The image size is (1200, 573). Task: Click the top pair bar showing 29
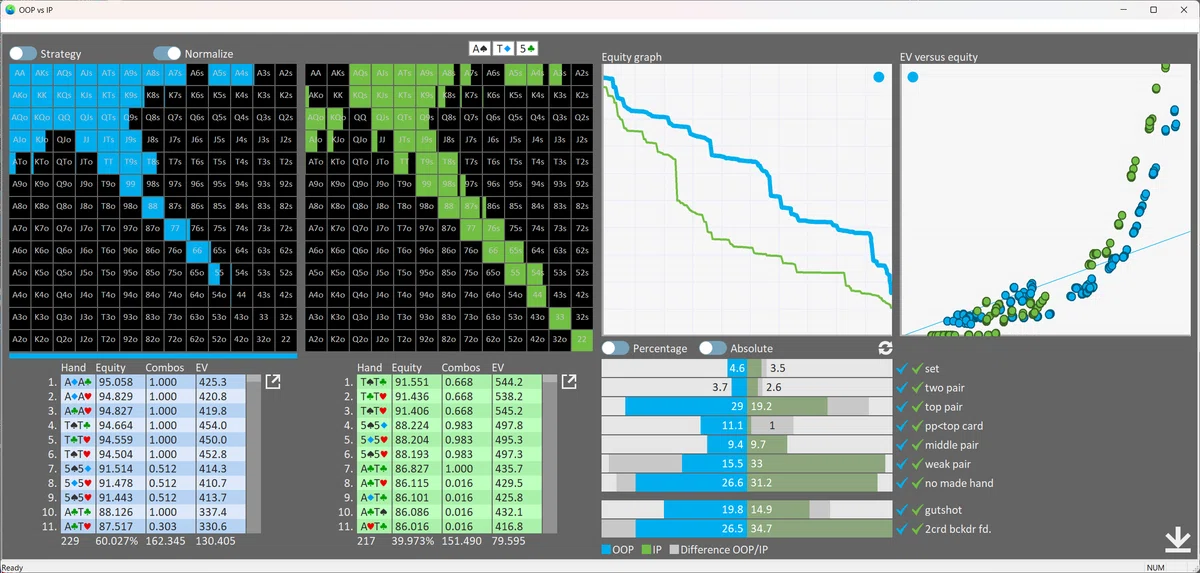point(686,407)
